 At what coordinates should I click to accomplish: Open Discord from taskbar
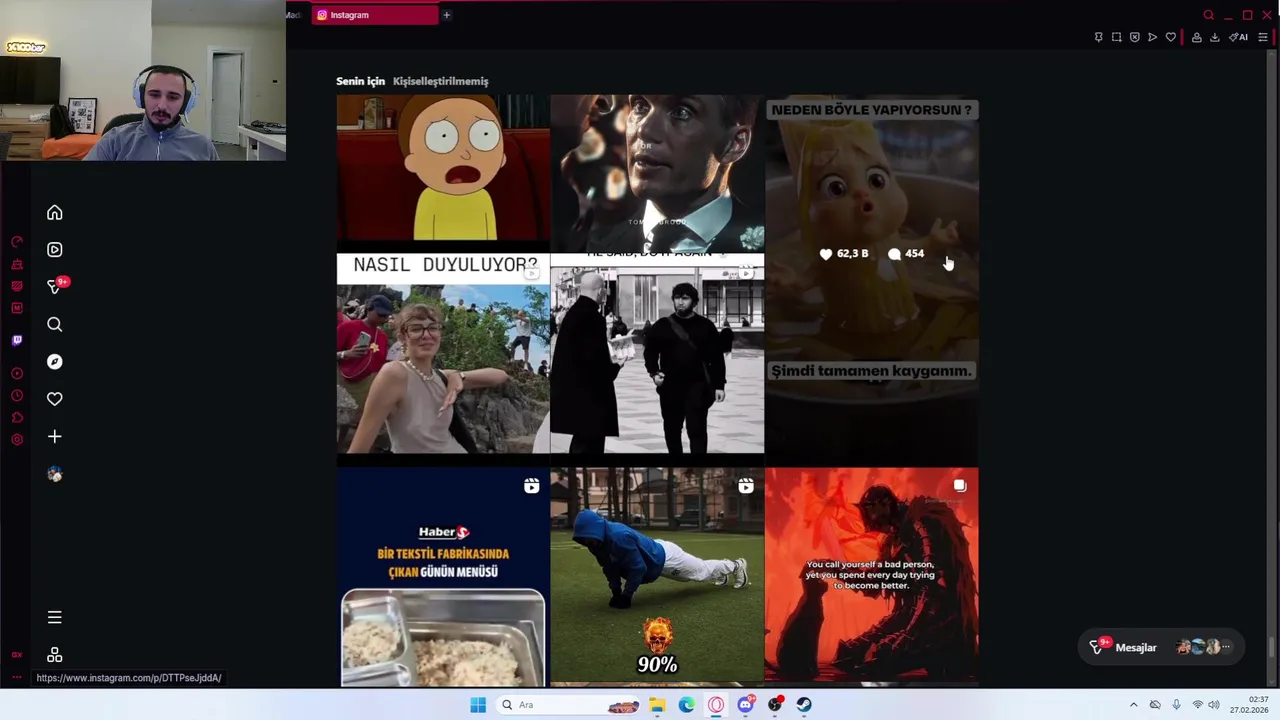point(746,705)
